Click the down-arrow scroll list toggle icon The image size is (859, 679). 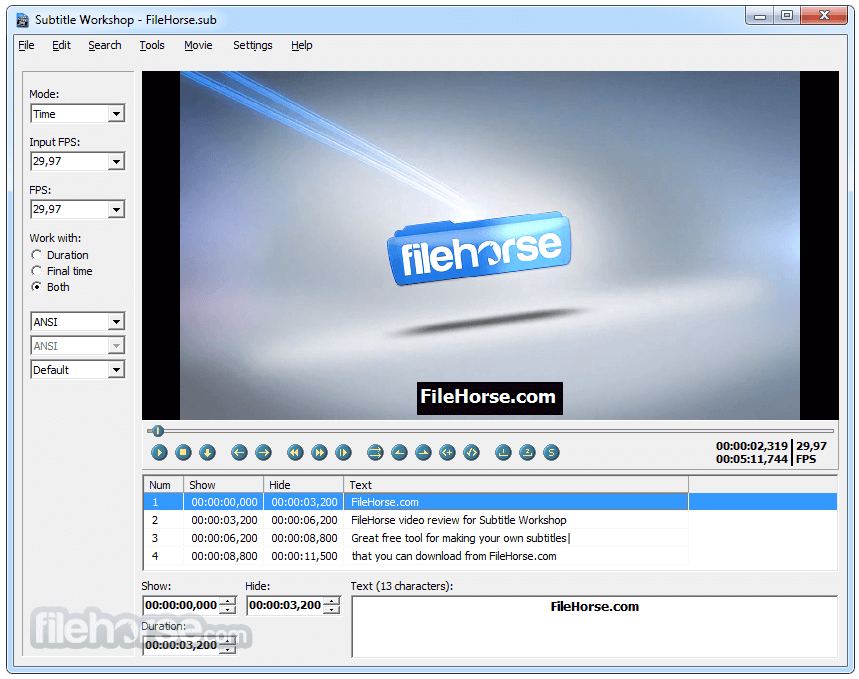[207, 453]
